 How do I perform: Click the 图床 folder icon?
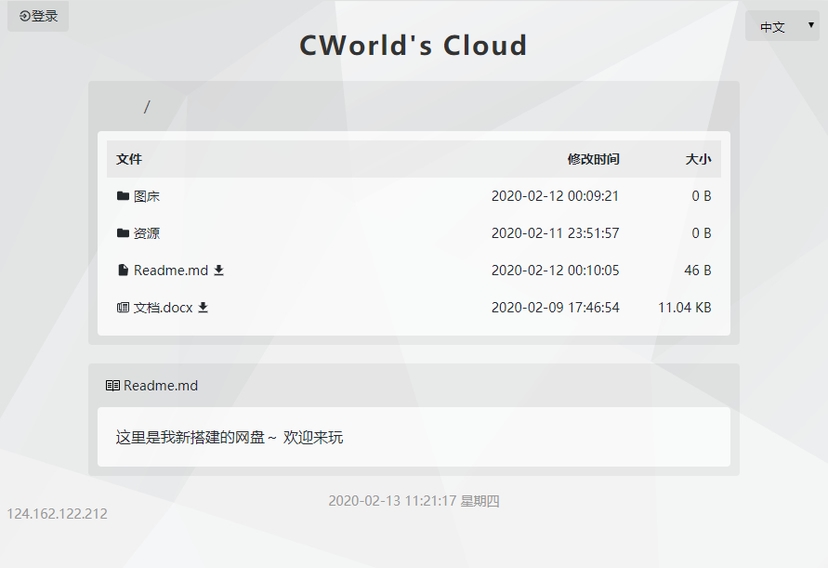tap(123, 196)
